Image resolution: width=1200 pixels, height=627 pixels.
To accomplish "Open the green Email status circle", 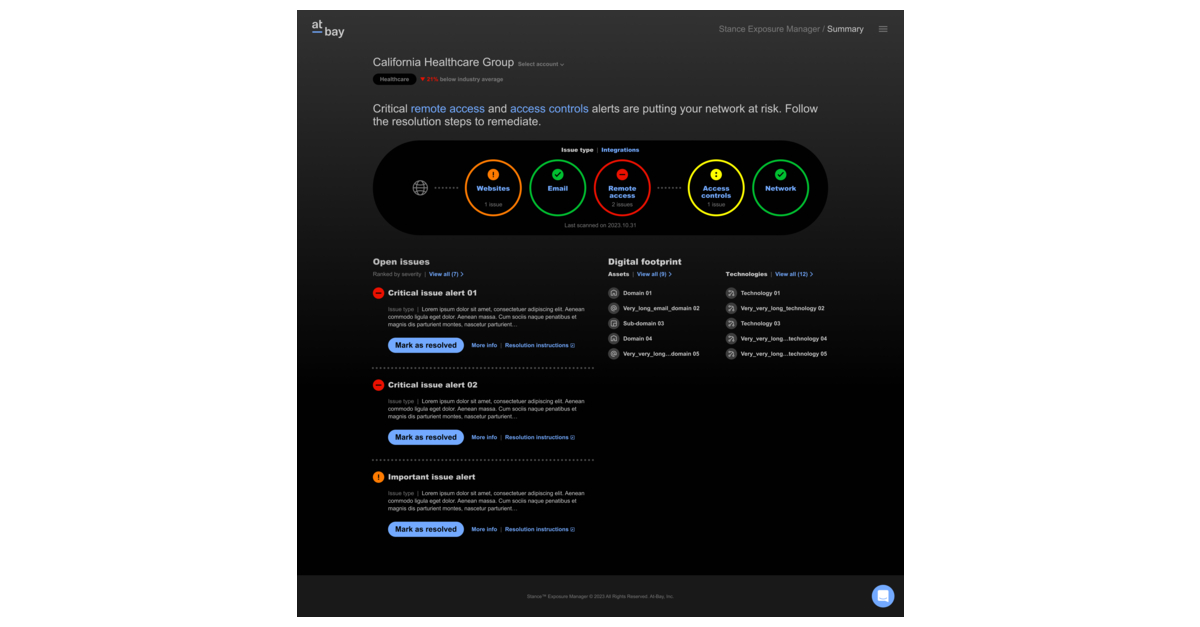I will [557, 188].
